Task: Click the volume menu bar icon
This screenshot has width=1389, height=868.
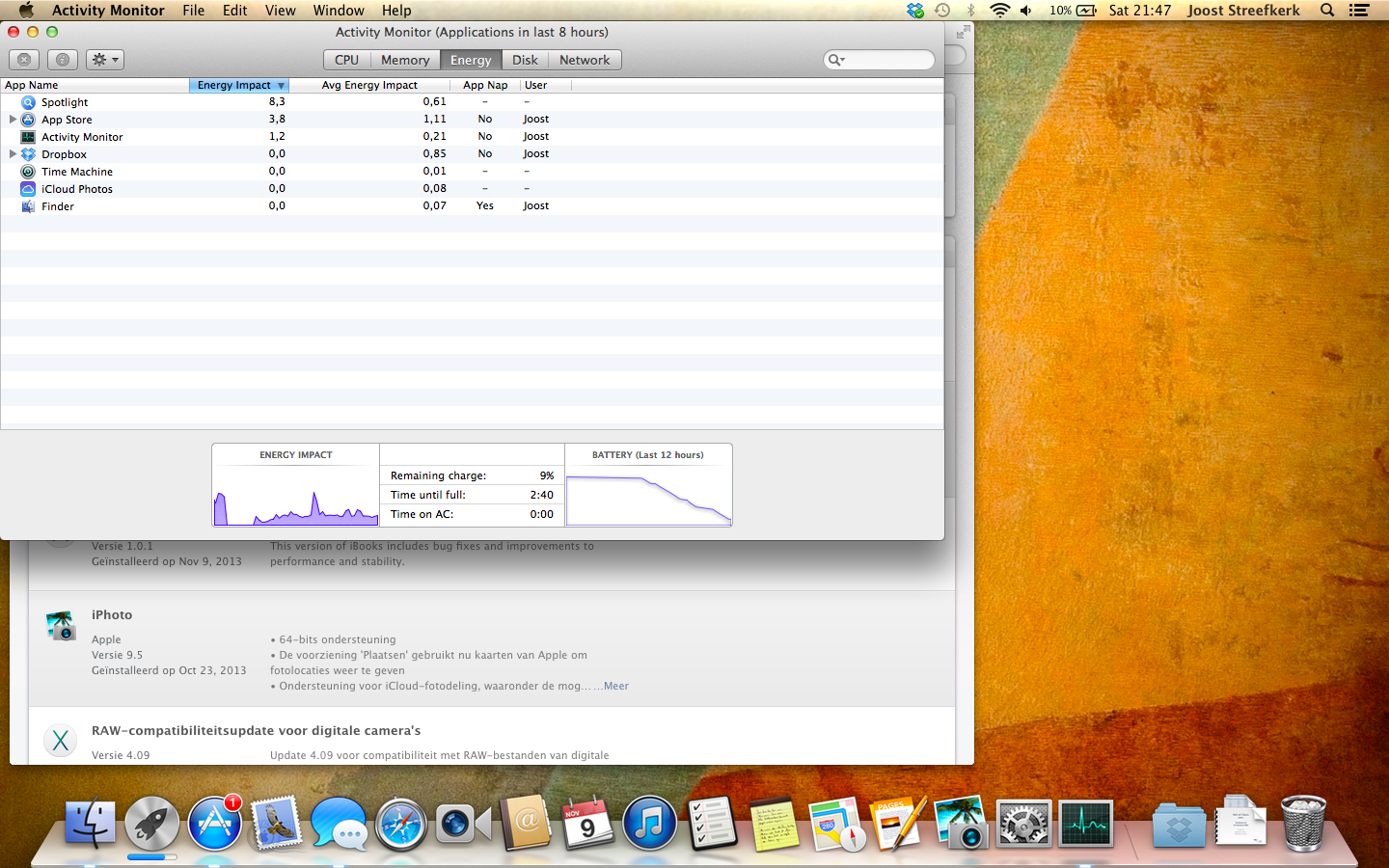Action: [x=1026, y=11]
